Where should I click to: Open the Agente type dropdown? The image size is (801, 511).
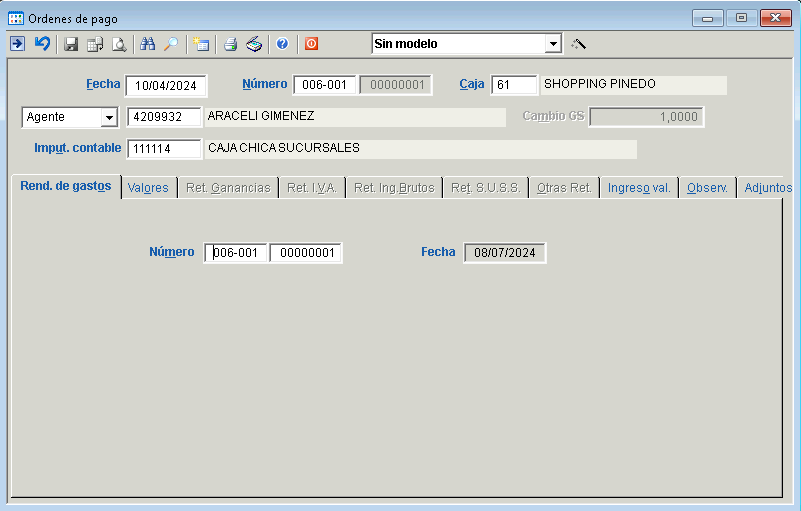pyautogui.click(x=108, y=118)
